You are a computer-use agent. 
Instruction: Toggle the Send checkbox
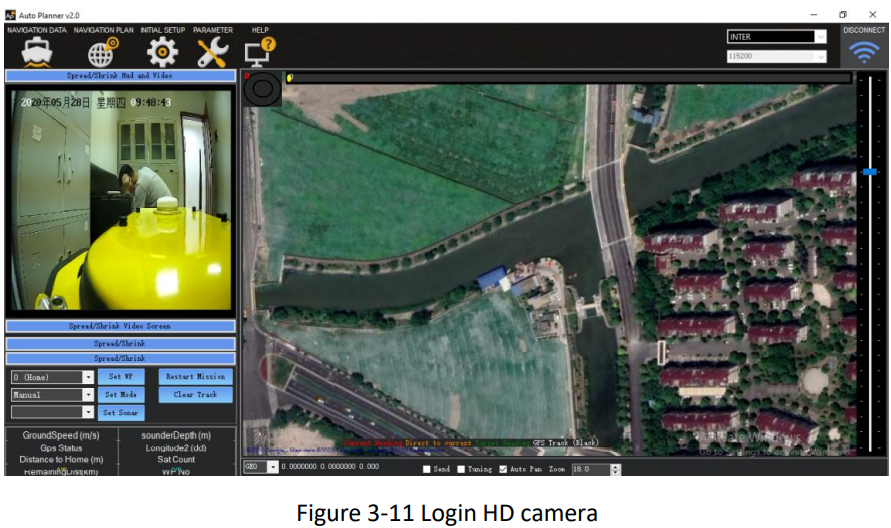[427, 469]
